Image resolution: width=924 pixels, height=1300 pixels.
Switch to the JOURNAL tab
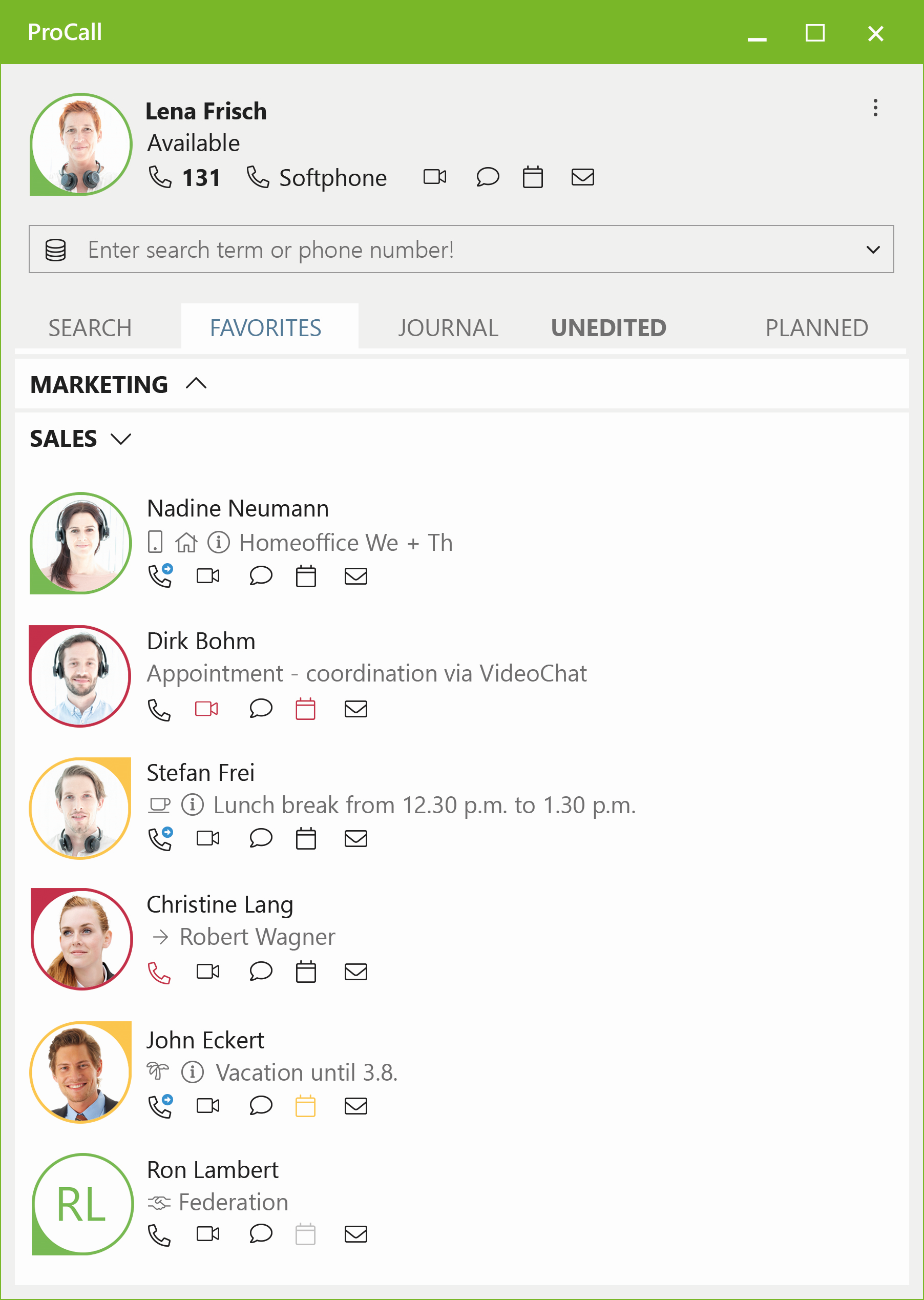pyautogui.click(x=448, y=328)
